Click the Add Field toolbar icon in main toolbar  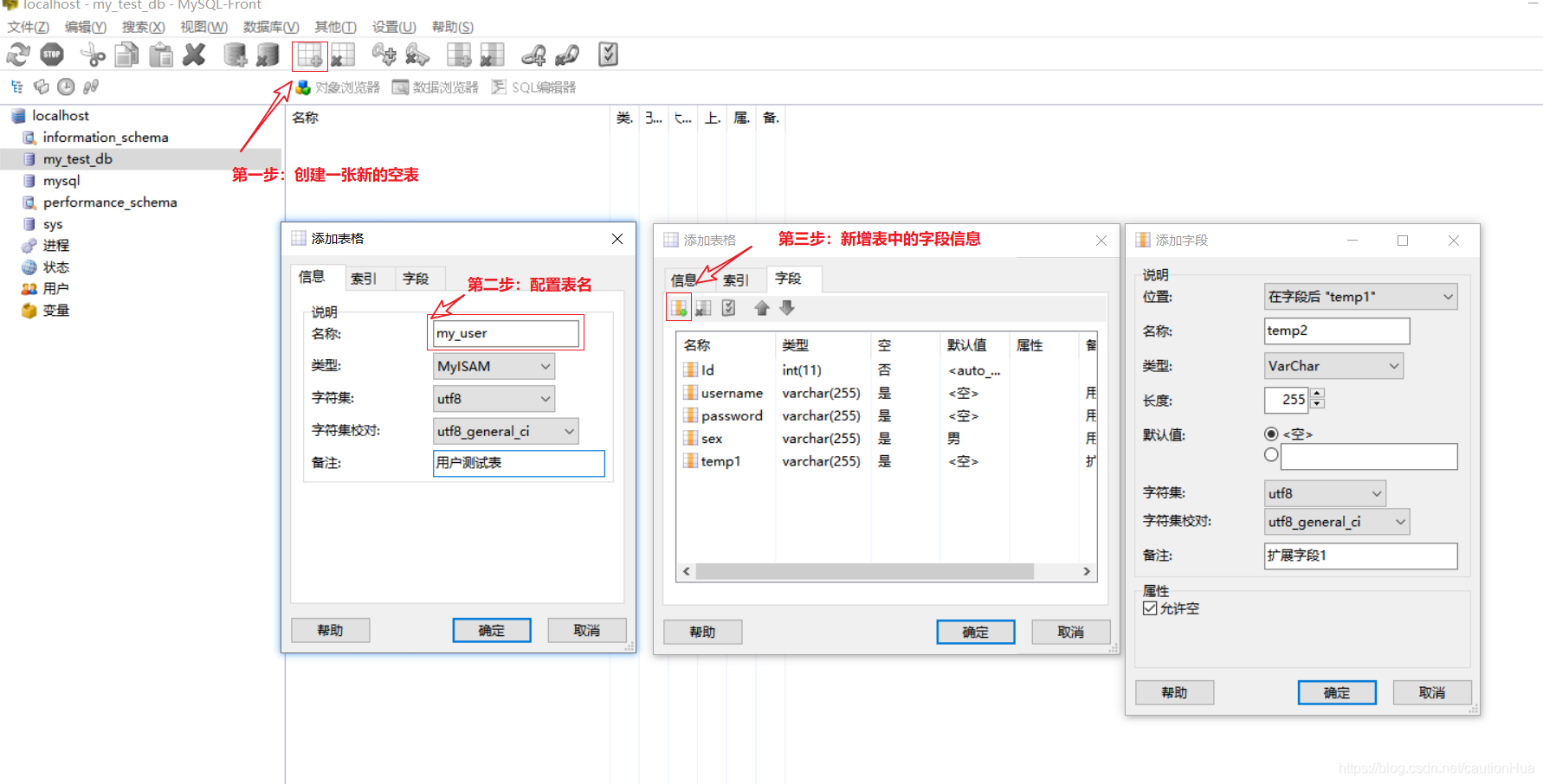(x=459, y=55)
